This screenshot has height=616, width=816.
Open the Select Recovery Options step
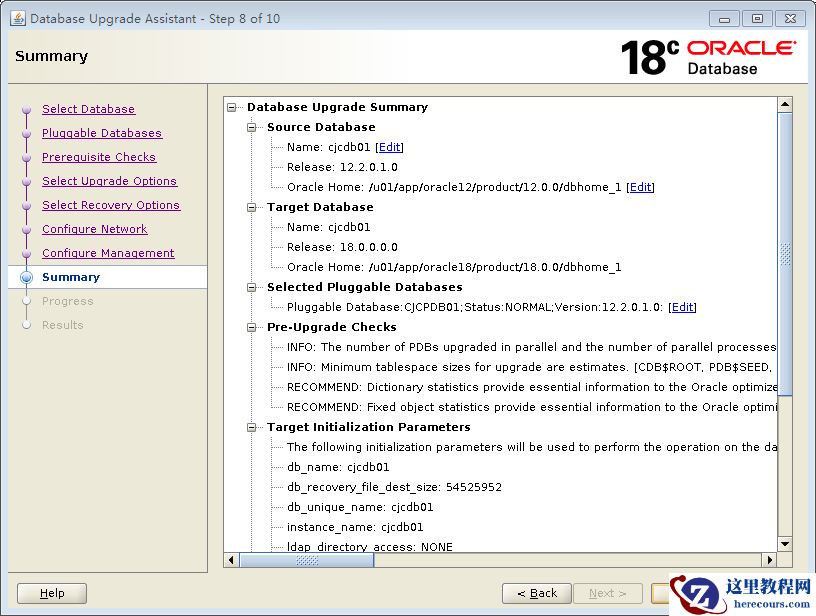click(x=111, y=205)
